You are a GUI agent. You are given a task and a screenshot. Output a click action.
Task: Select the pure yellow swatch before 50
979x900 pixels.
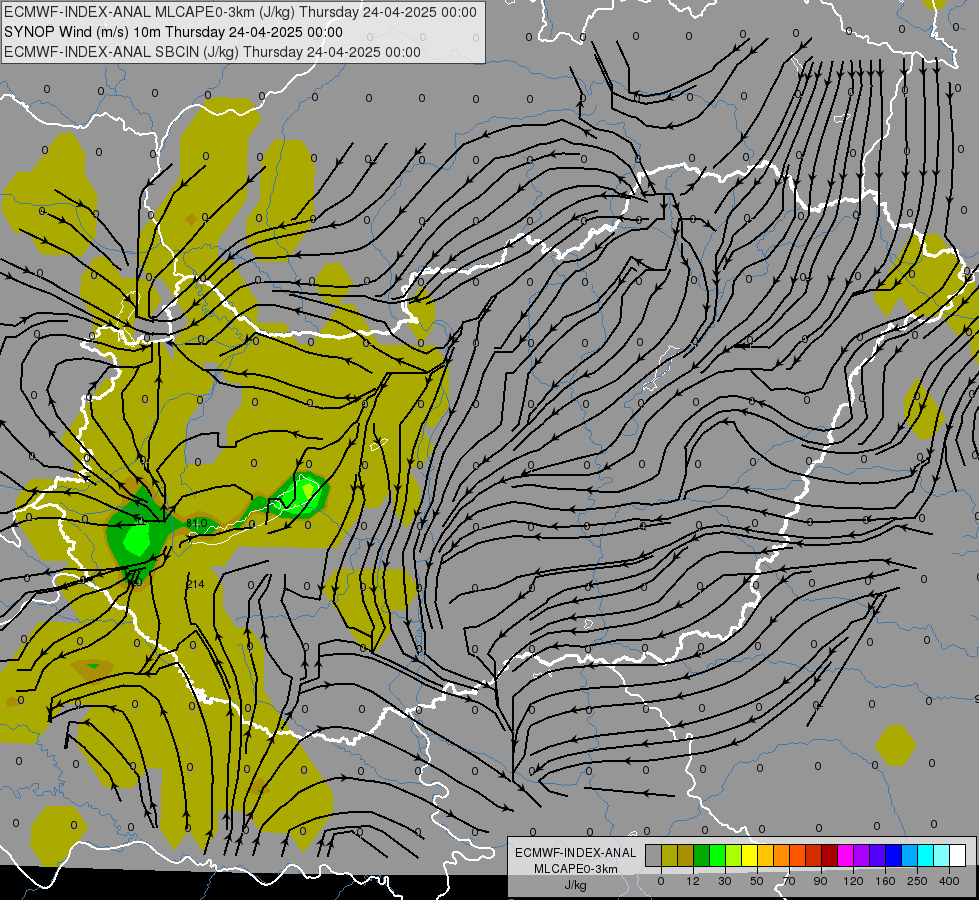tap(749, 855)
